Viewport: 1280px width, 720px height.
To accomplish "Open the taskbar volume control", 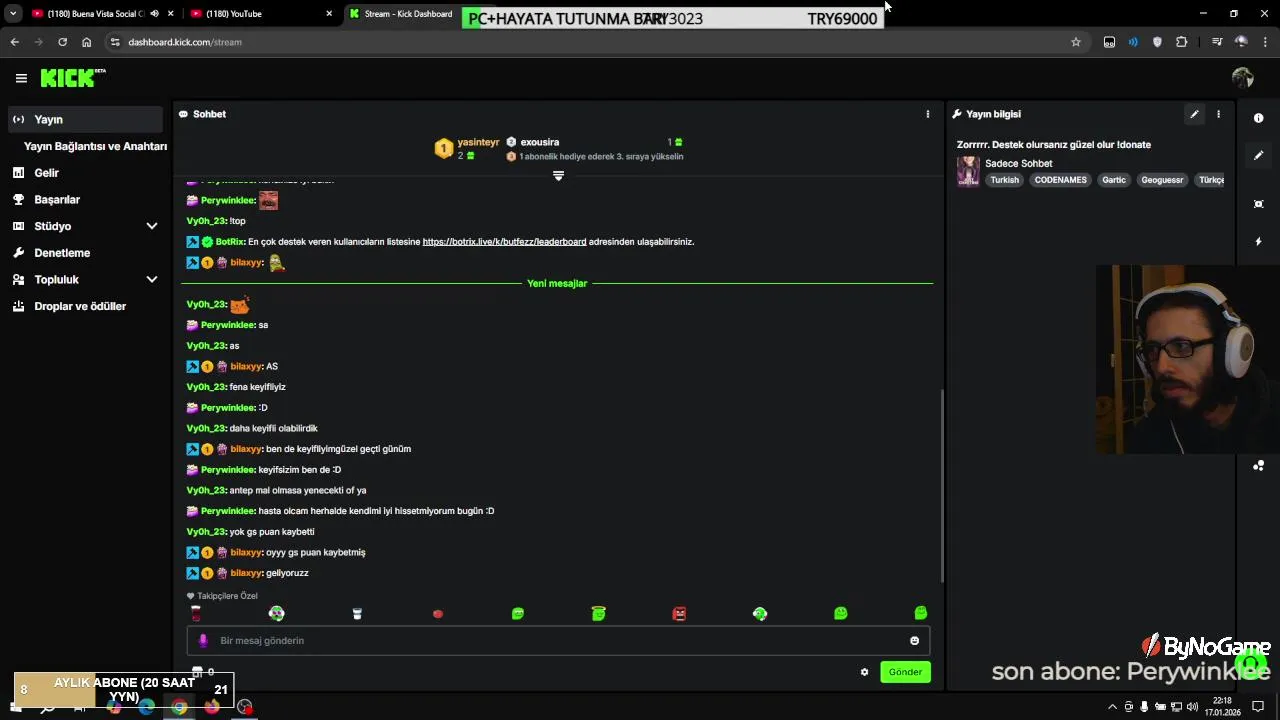I will pyautogui.click(x=1192, y=707).
